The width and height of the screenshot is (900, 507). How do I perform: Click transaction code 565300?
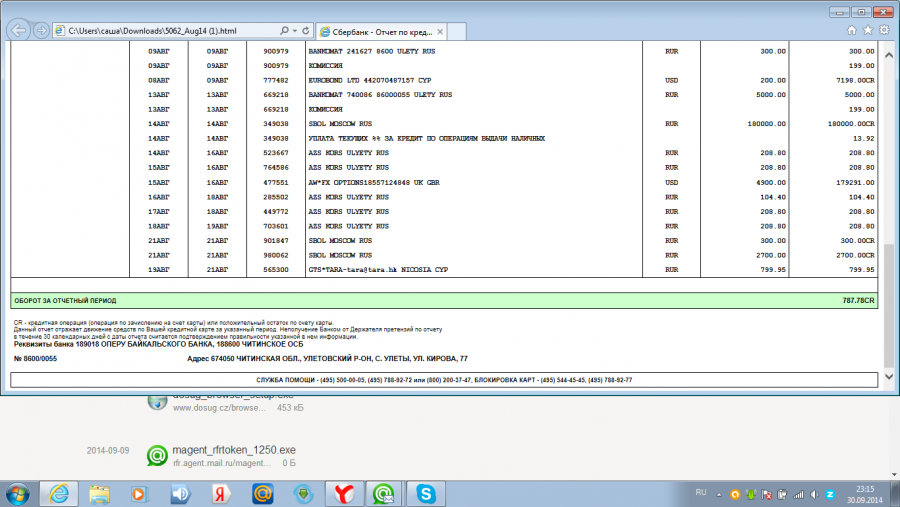click(x=276, y=270)
